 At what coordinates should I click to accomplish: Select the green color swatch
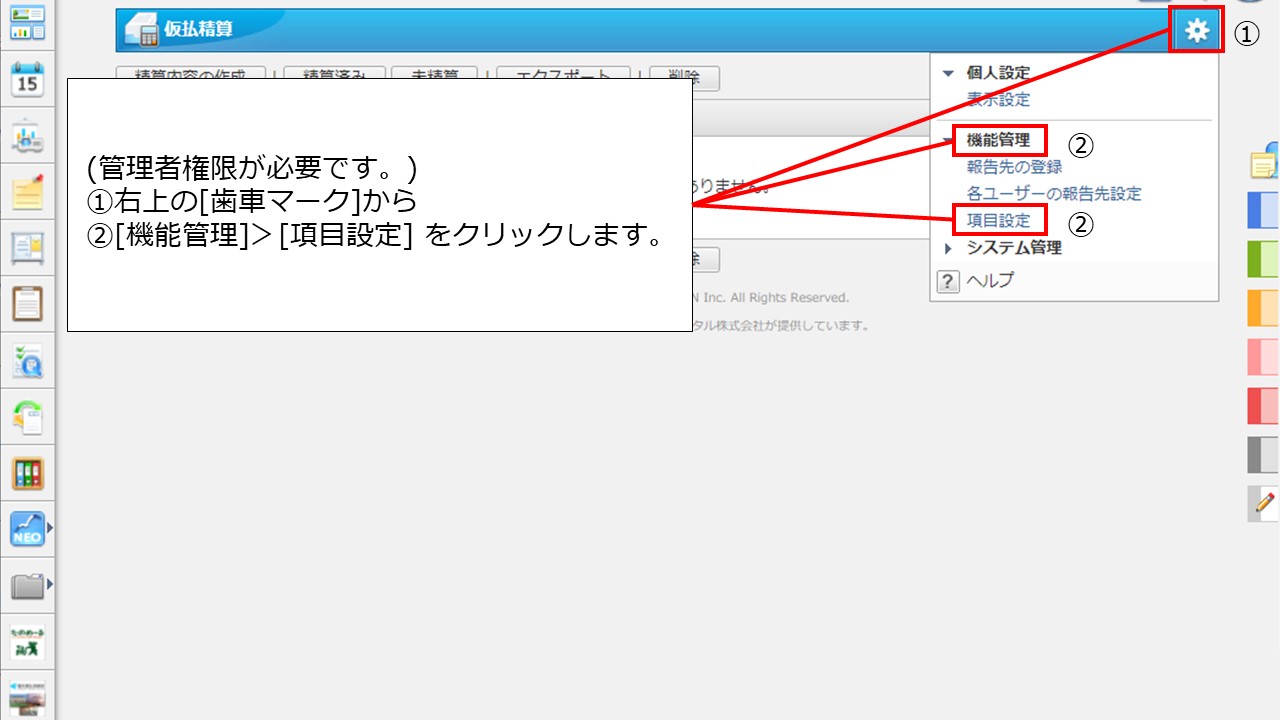(x=1264, y=259)
